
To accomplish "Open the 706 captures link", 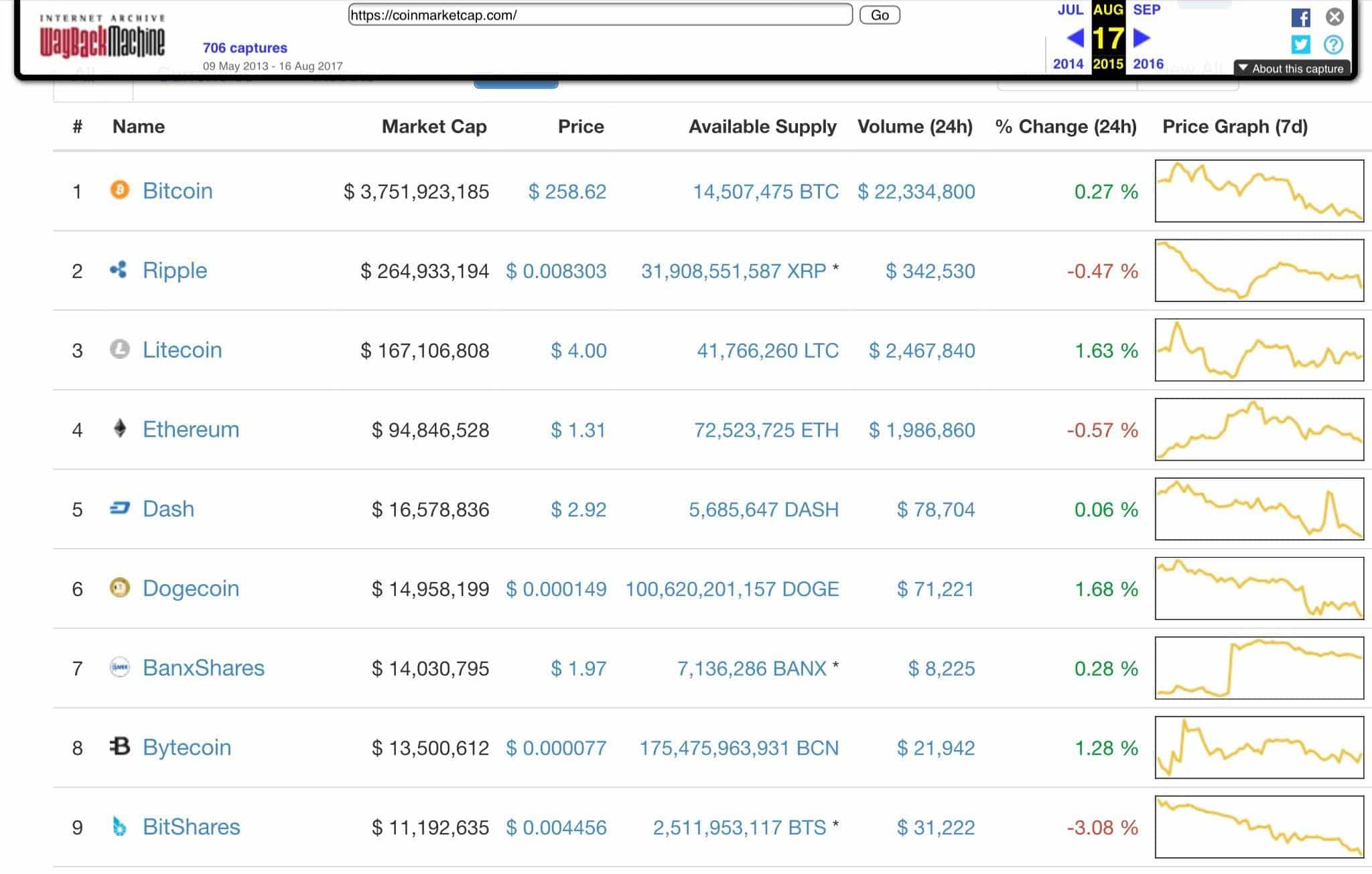I will [x=245, y=48].
